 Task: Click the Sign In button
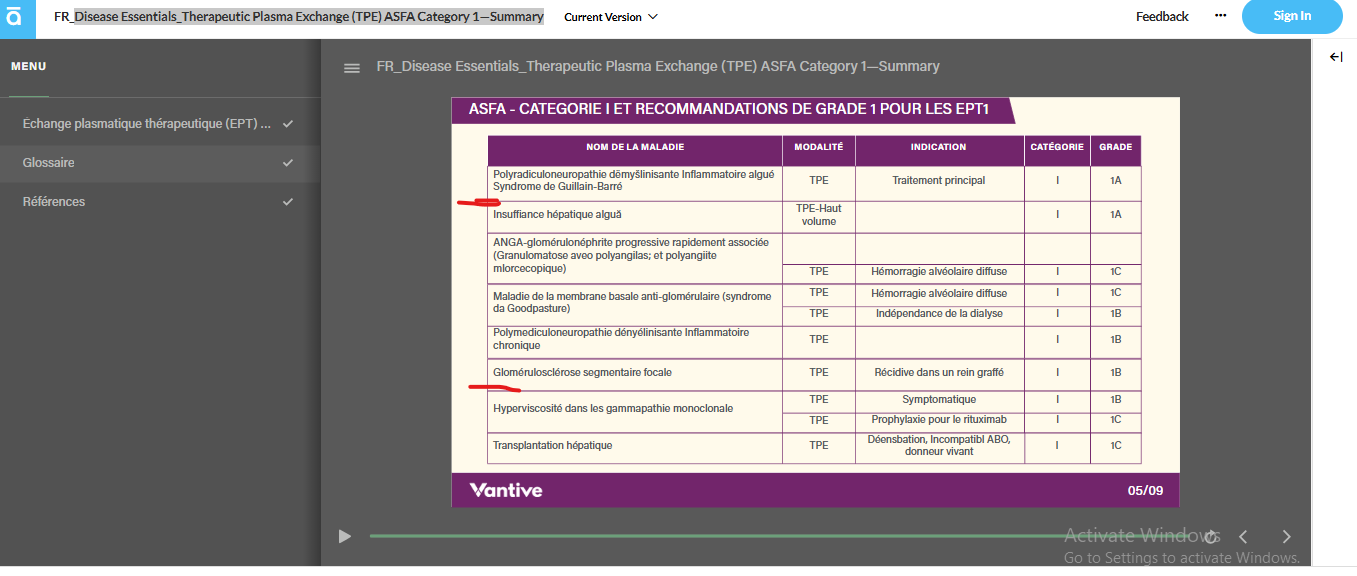pos(1292,16)
